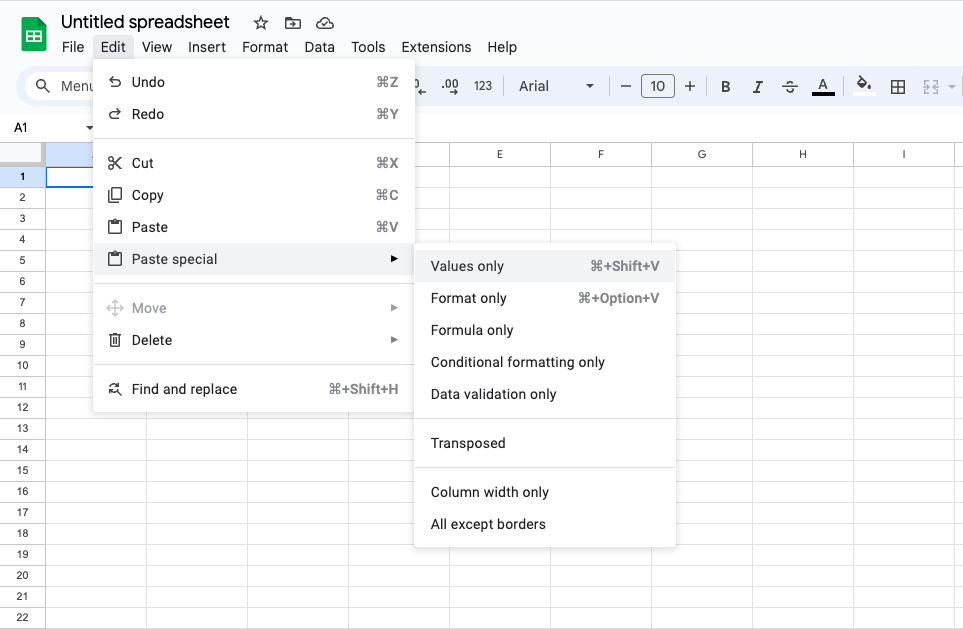
Task: Paste Column width only
Action: point(545,493)
